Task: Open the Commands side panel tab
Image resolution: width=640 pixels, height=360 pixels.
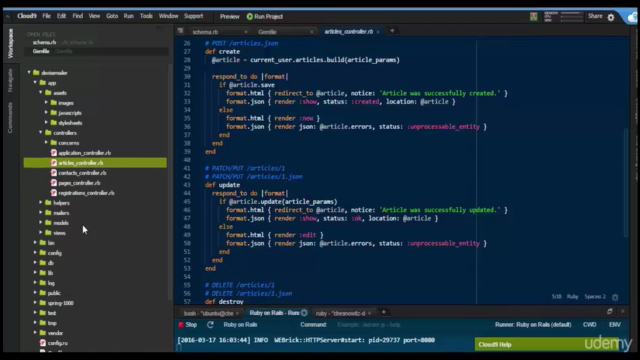Action: click(x=11, y=118)
